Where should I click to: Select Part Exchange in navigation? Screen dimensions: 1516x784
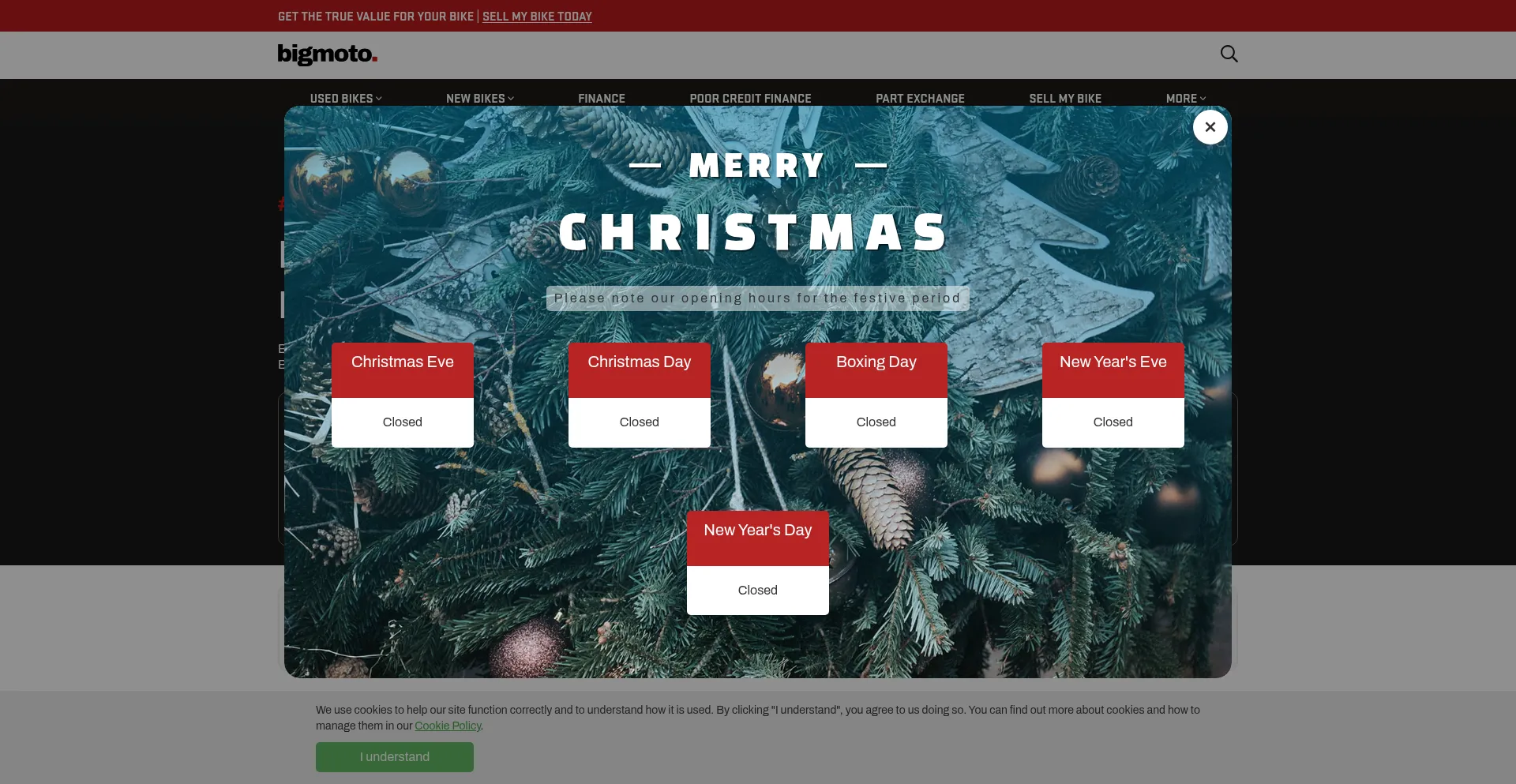point(920,99)
